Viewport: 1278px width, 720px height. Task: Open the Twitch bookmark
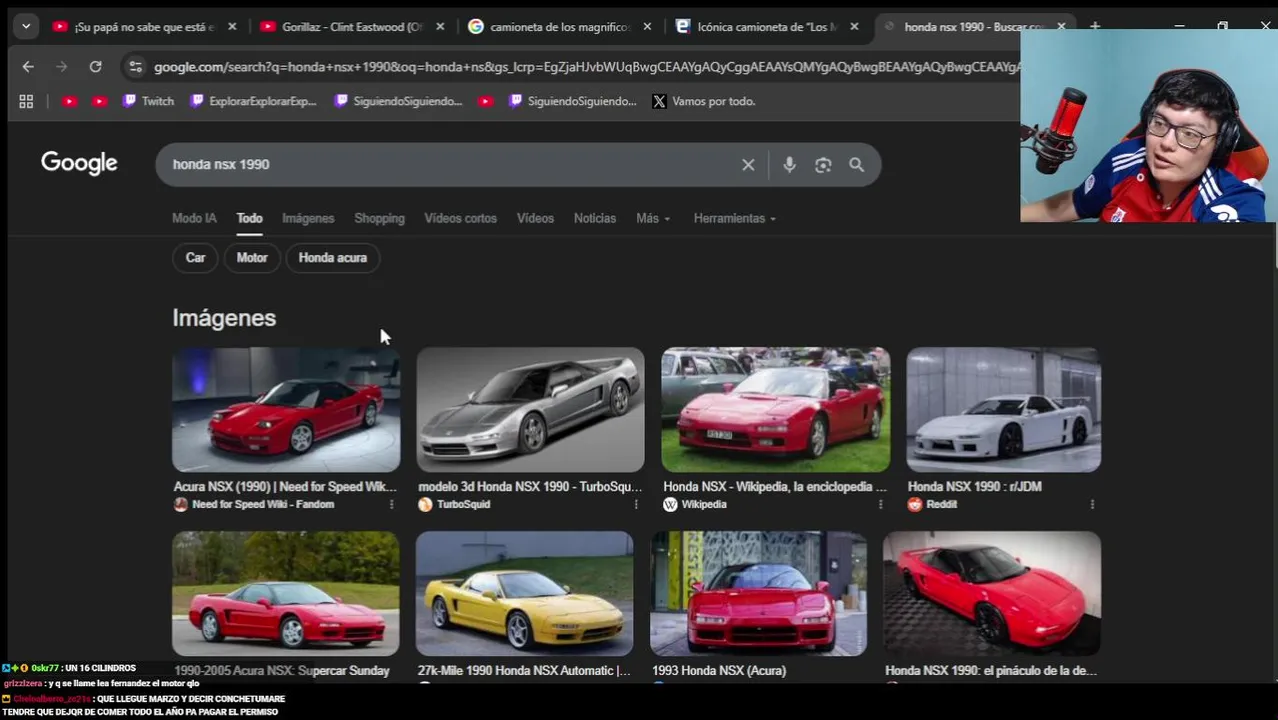point(148,101)
